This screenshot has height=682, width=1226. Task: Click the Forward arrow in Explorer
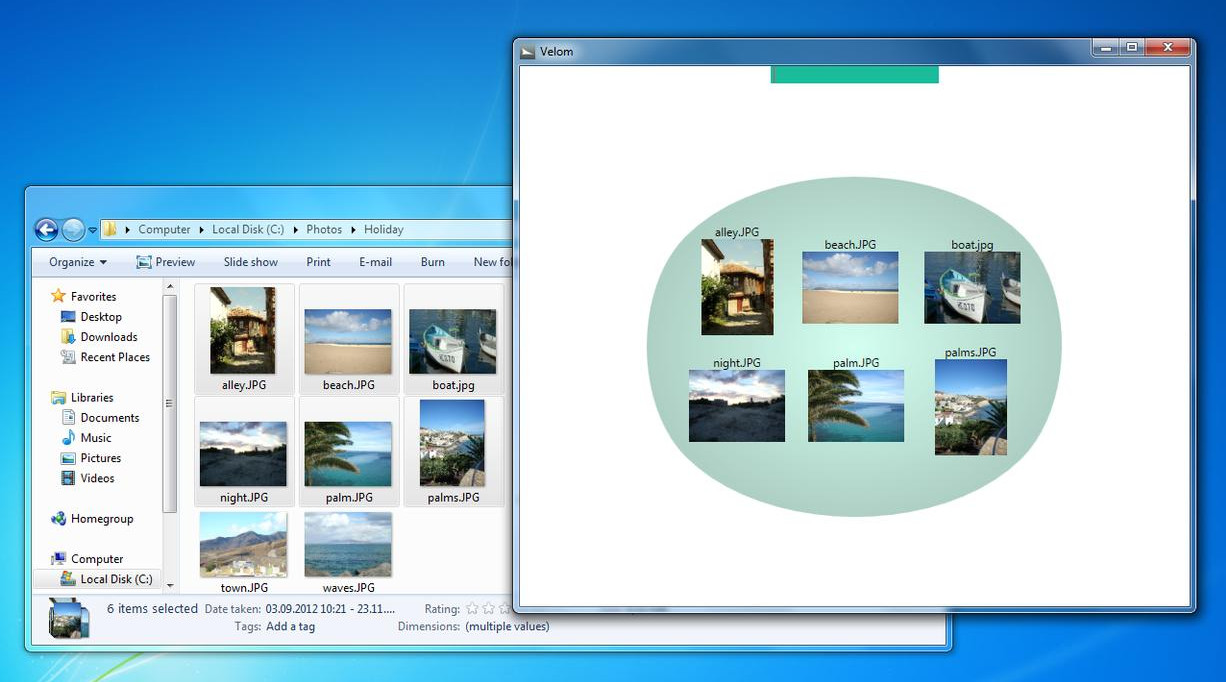[73, 230]
